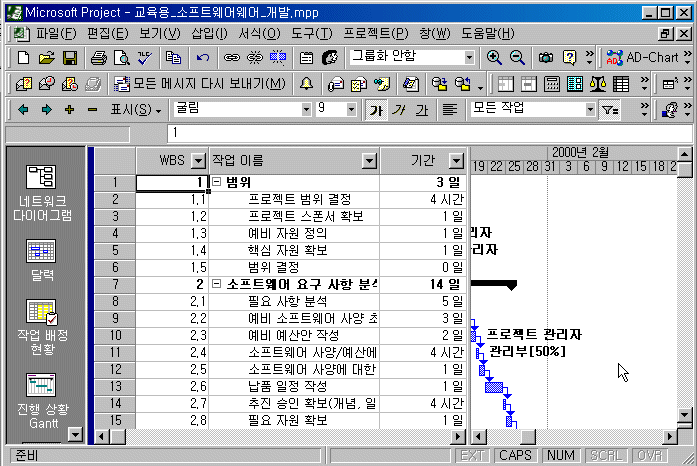Viewport: 697px width, 466px height.
Task: Select task '프로젝트 범위 결정' cell
Action: coord(294,199)
